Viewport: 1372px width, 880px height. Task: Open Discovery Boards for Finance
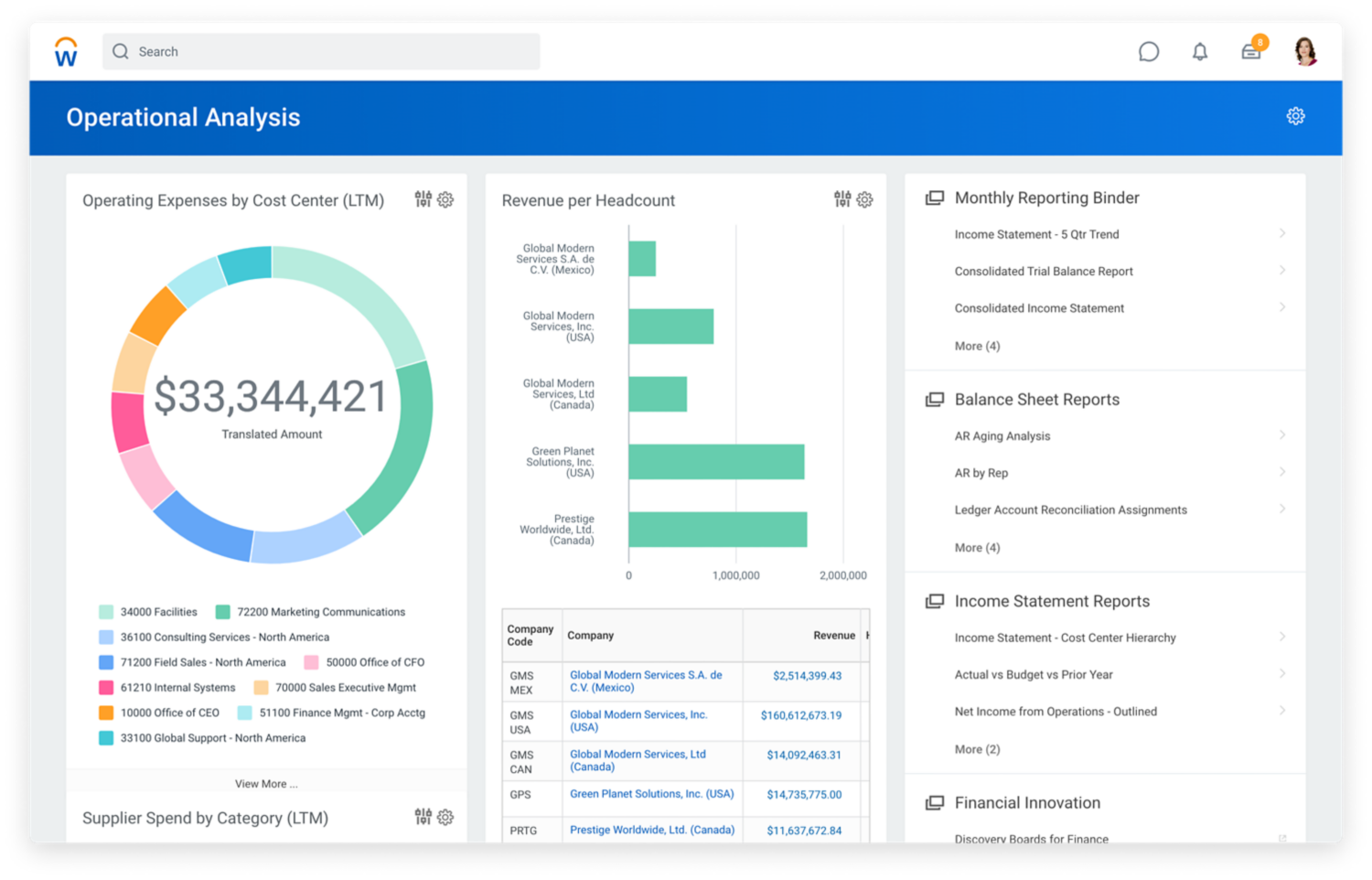tap(1031, 838)
